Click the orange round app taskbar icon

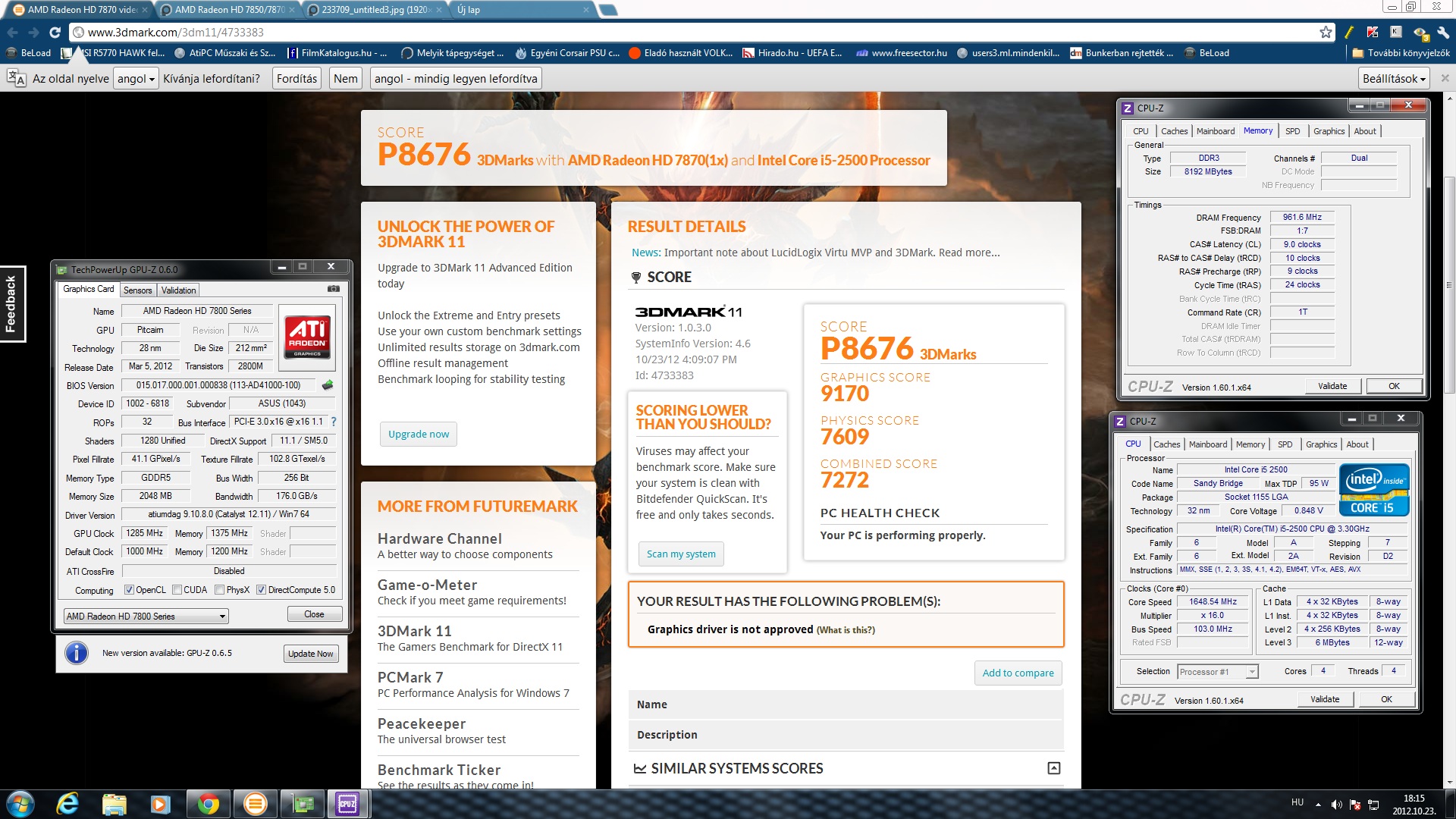click(256, 804)
